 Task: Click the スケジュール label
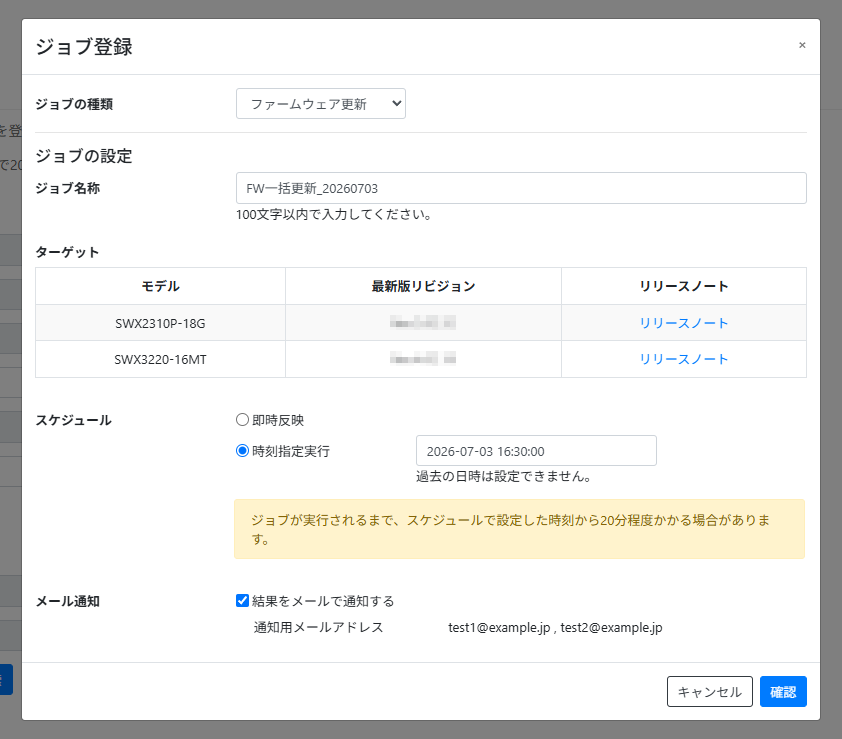point(74,420)
